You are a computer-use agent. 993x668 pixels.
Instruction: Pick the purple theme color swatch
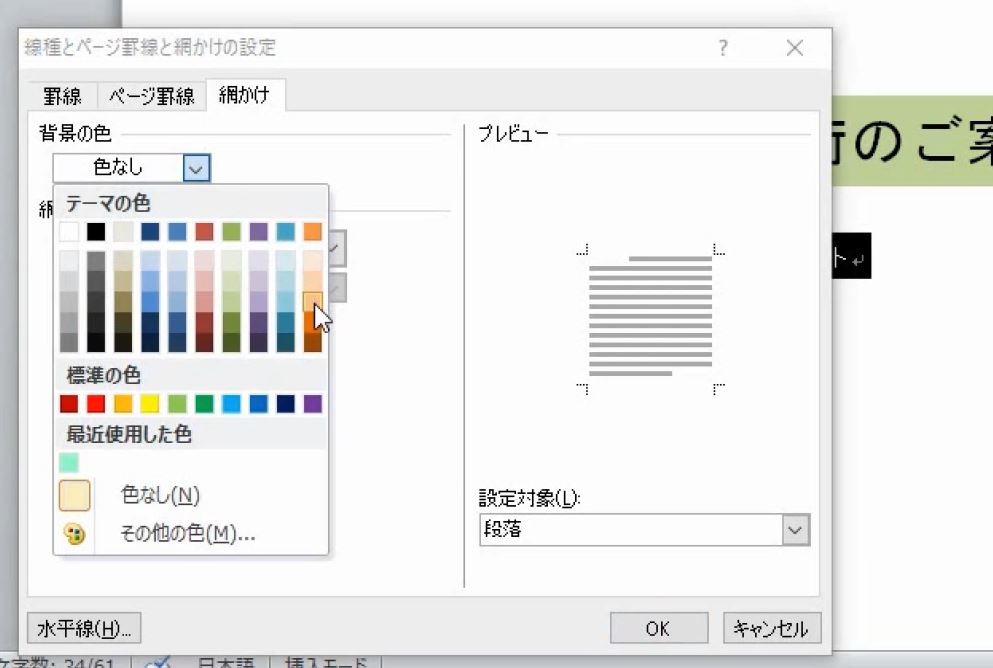pos(258,232)
